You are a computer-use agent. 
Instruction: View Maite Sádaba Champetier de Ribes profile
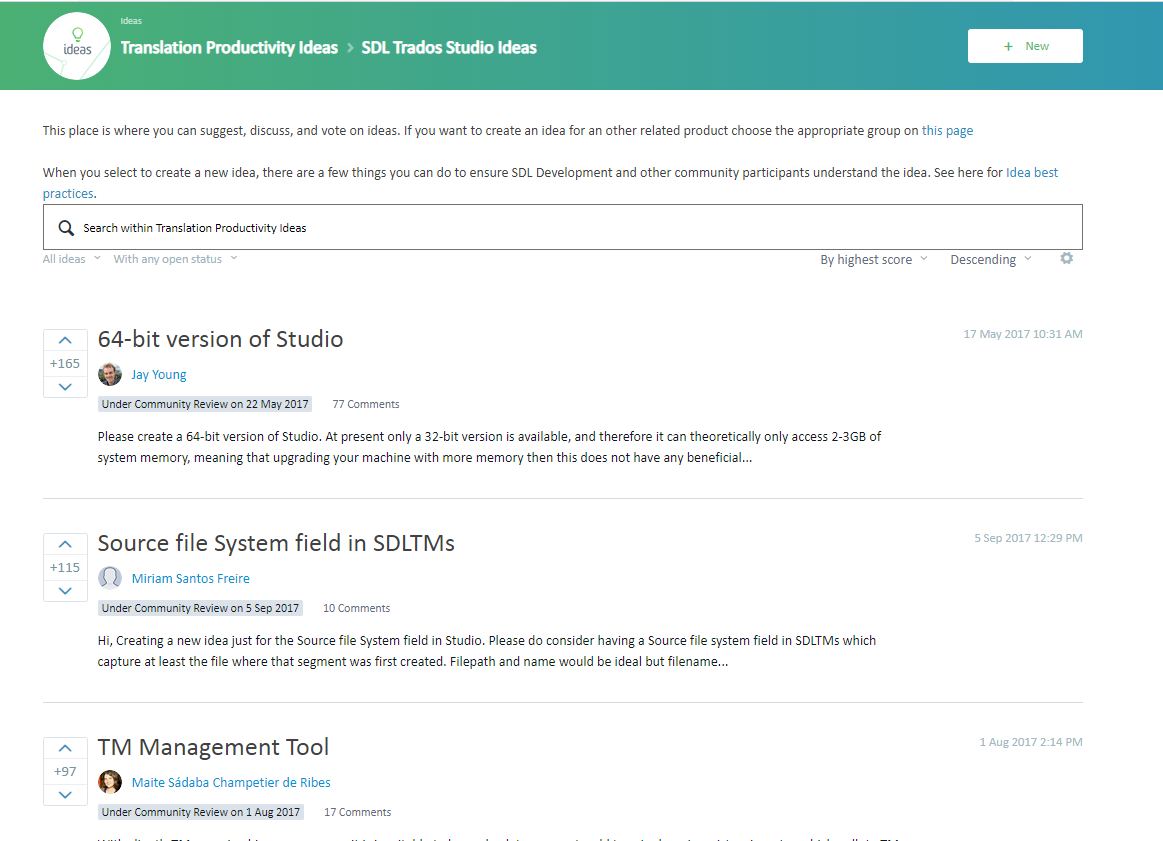(231, 782)
